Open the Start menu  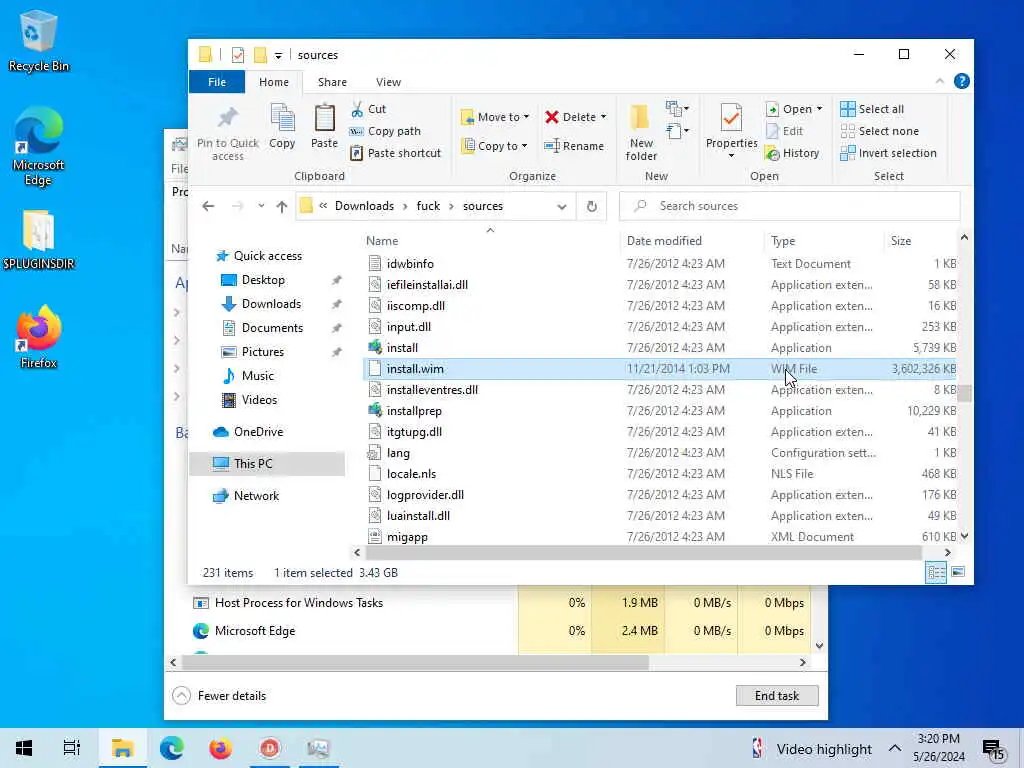coord(24,748)
